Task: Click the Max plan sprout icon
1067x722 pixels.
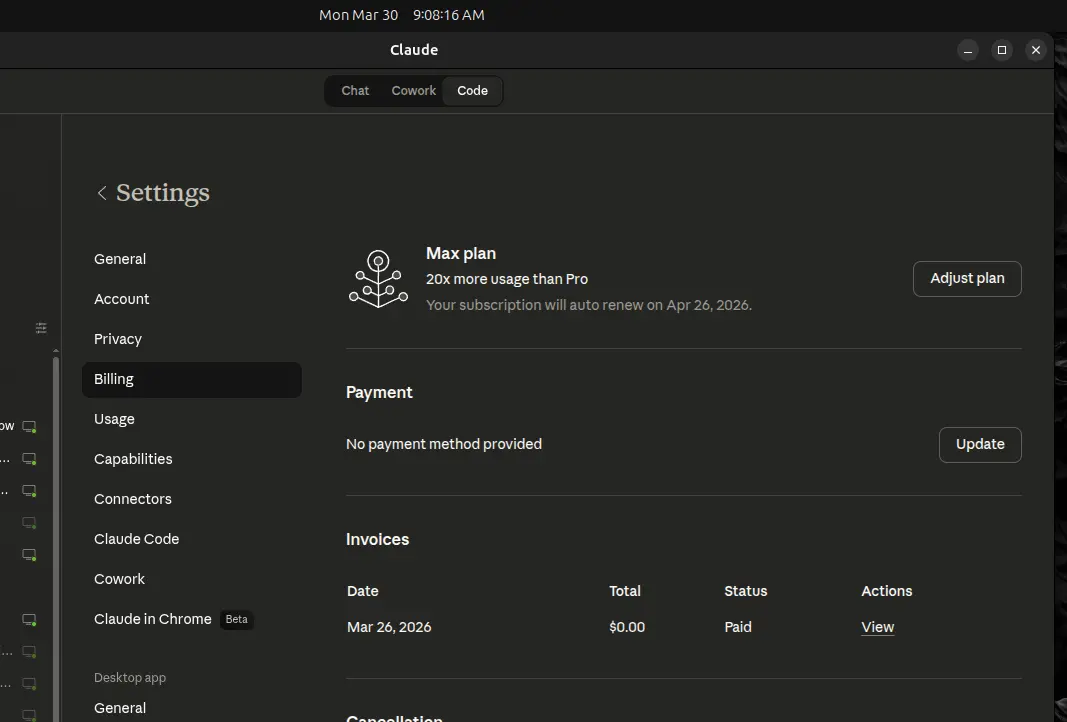Action: 378,279
